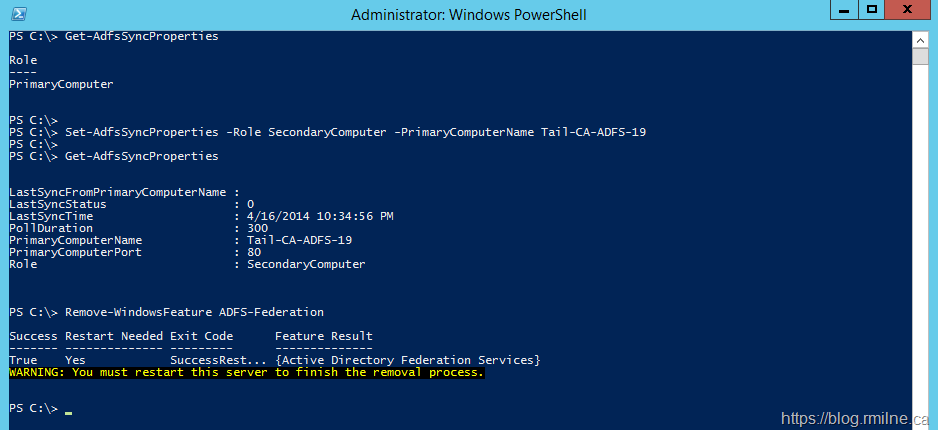Click '{Active Directory Federation Services}' feature result
Image resolution: width=938 pixels, height=430 pixels.
407,359
